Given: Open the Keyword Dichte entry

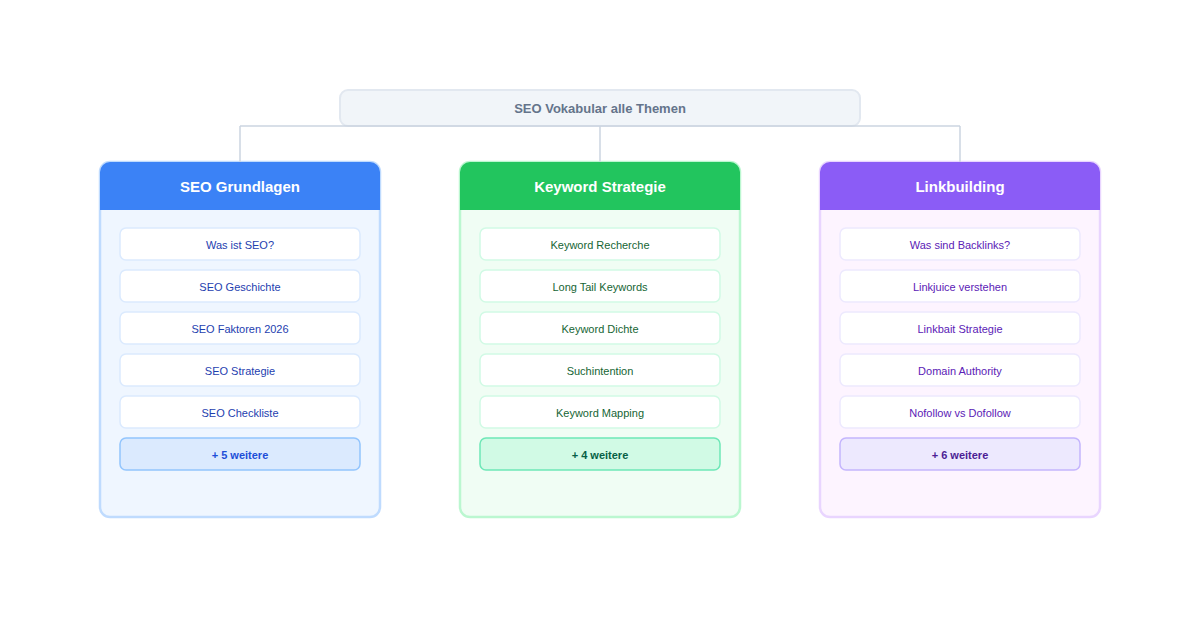Looking at the screenshot, I should pos(600,329).
